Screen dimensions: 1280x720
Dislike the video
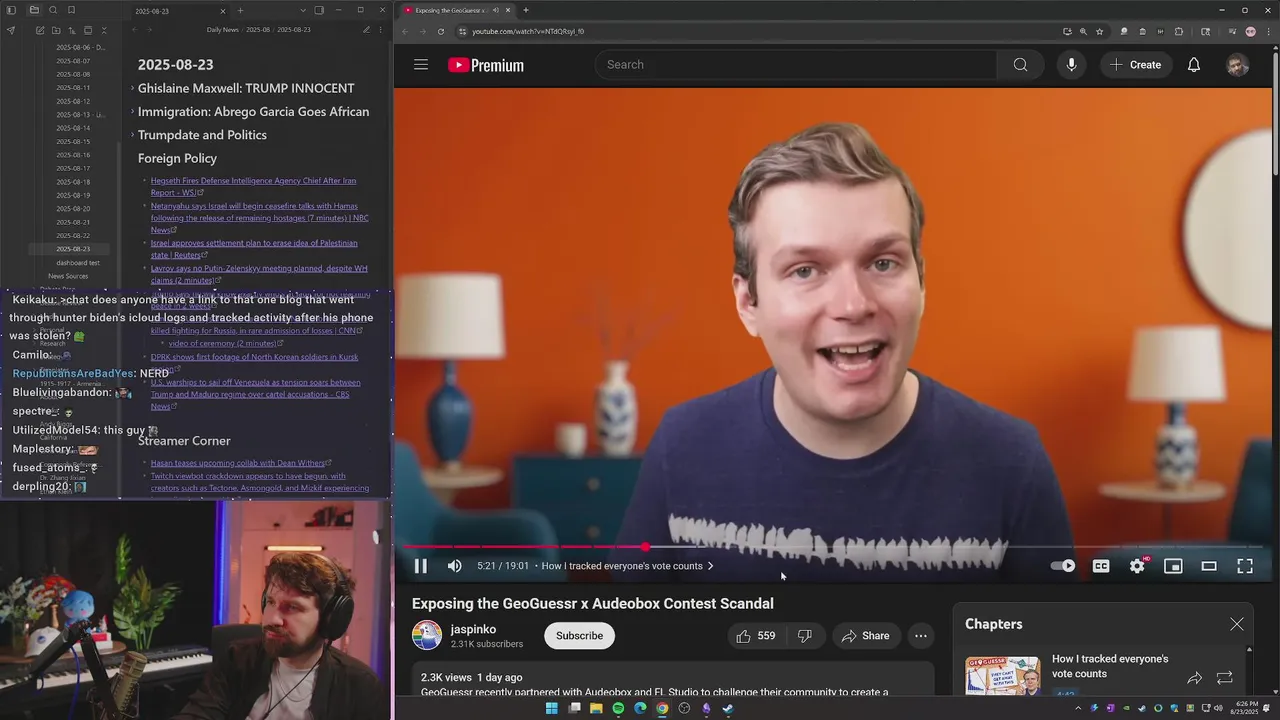[x=804, y=636]
